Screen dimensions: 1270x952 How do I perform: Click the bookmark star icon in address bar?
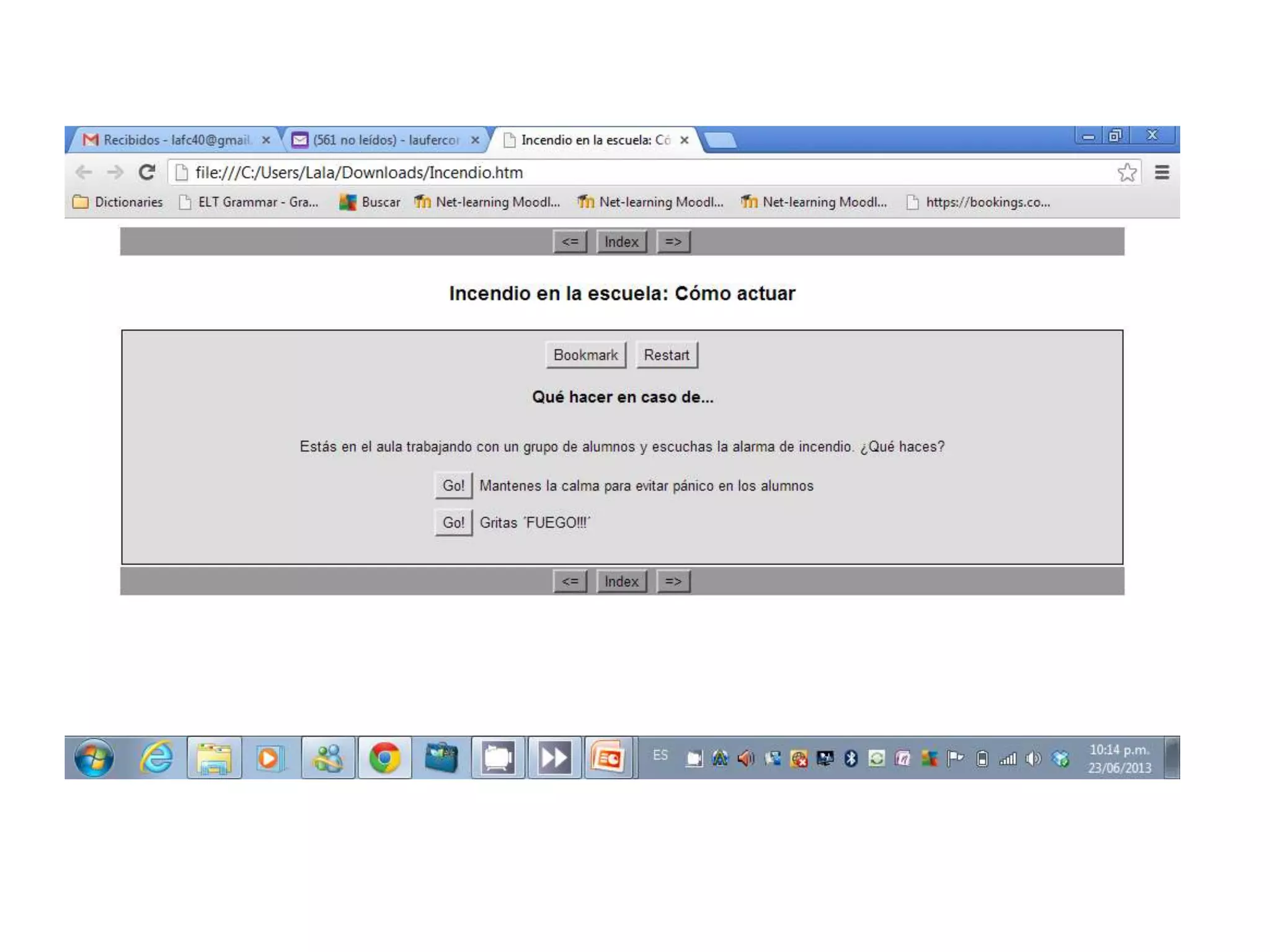1127,172
